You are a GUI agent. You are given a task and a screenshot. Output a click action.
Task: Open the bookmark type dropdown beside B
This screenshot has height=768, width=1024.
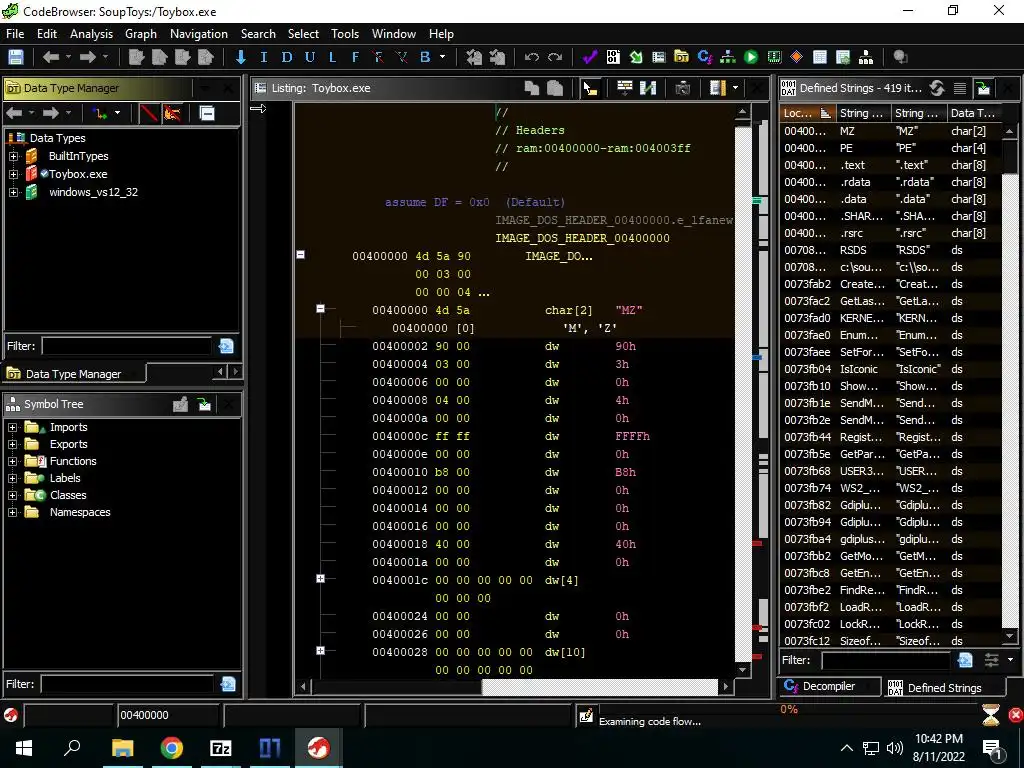point(442,57)
